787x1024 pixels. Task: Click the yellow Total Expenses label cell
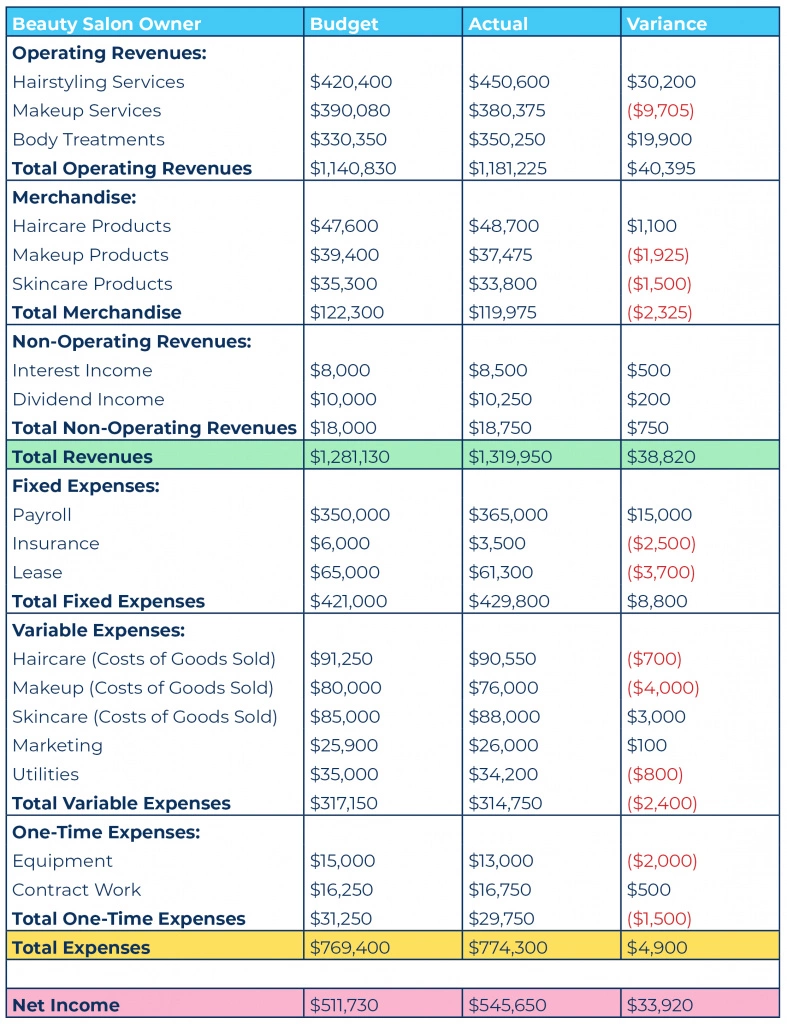point(155,947)
